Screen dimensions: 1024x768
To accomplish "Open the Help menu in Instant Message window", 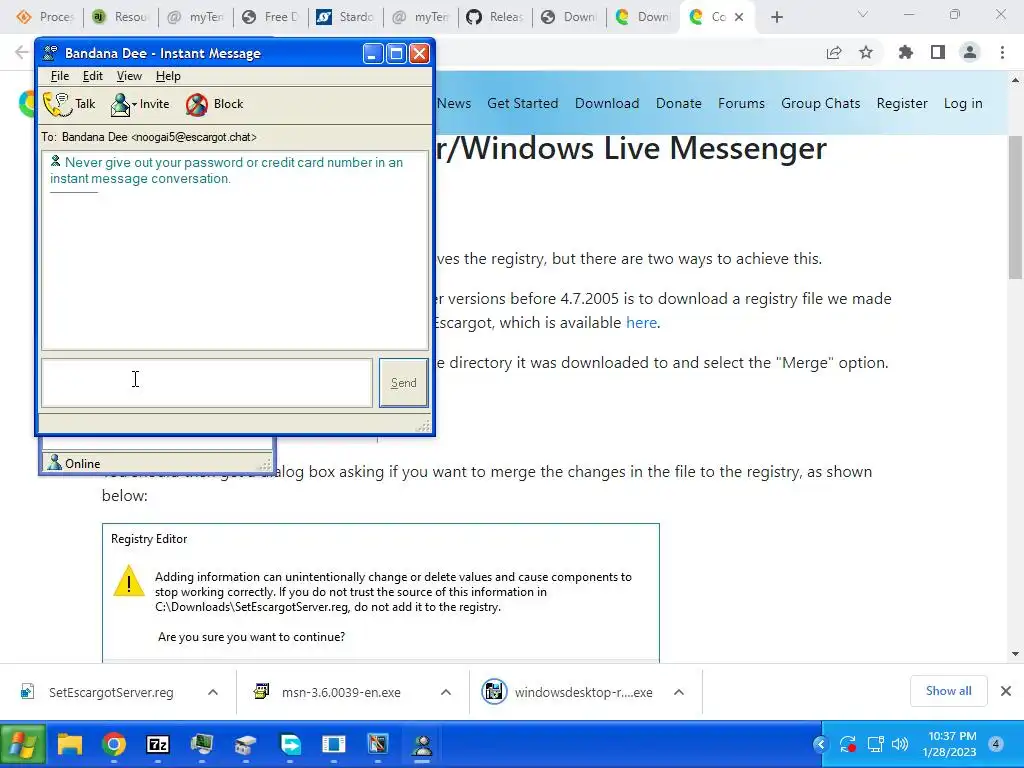I will point(168,76).
